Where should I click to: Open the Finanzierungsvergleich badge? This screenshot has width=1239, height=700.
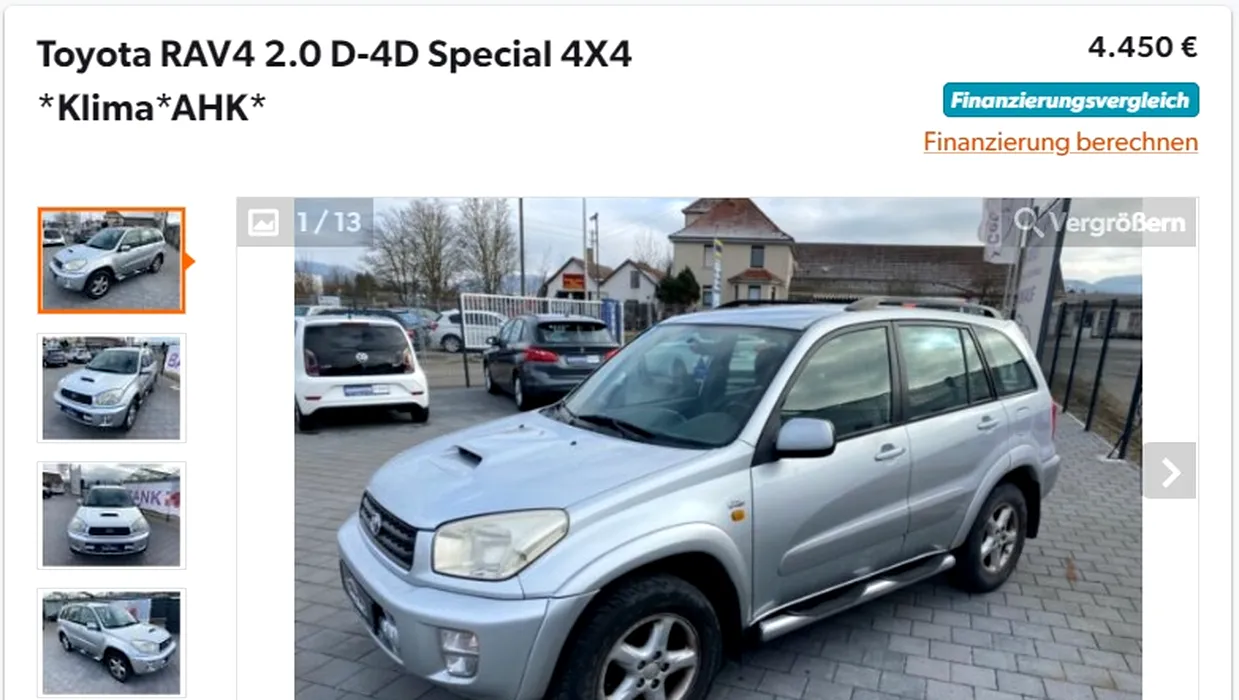(x=1070, y=100)
